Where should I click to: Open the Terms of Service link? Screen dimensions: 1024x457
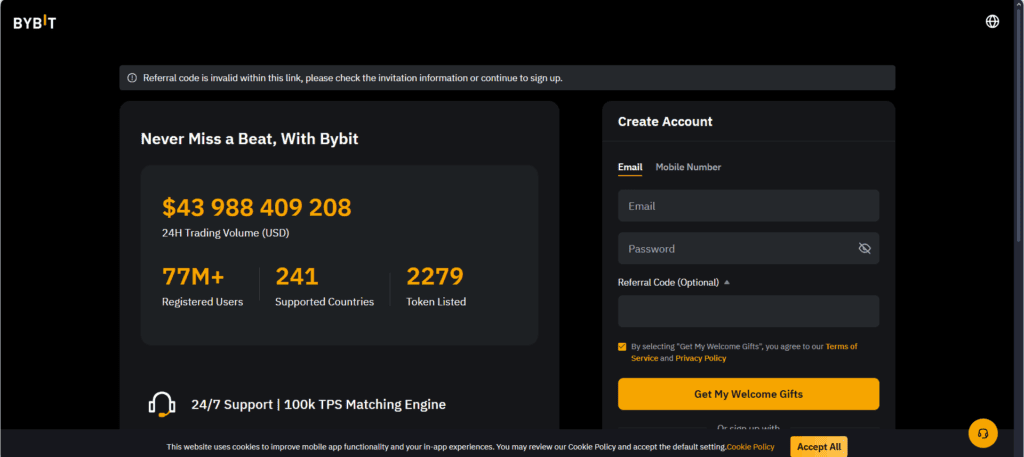(x=840, y=347)
